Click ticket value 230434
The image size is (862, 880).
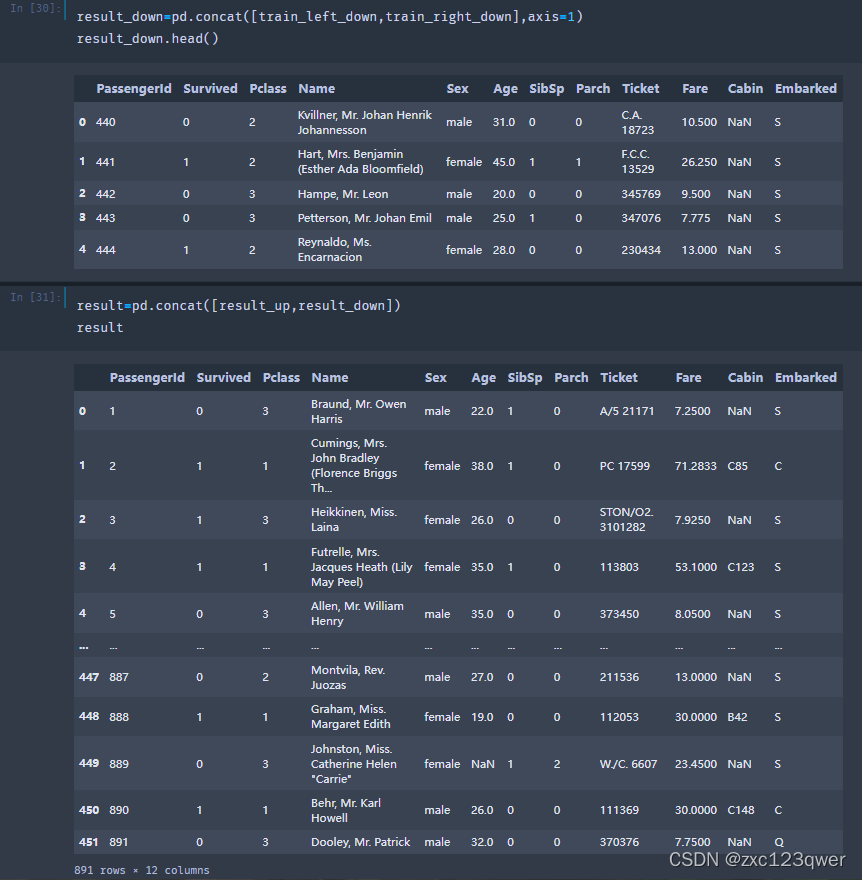click(x=641, y=250)
